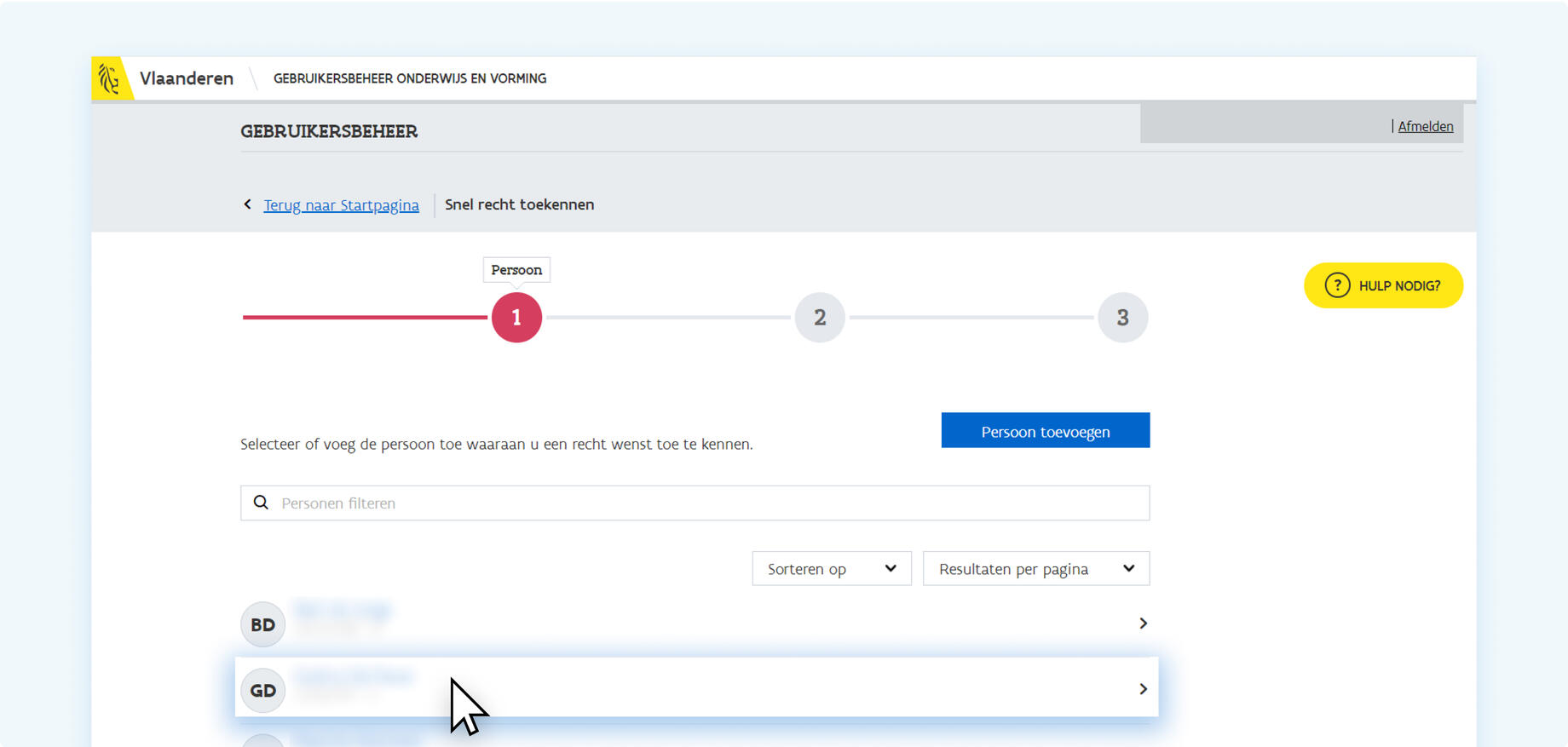
Task: Jump to step 2 circle
Action: click(x=820, y=318)
